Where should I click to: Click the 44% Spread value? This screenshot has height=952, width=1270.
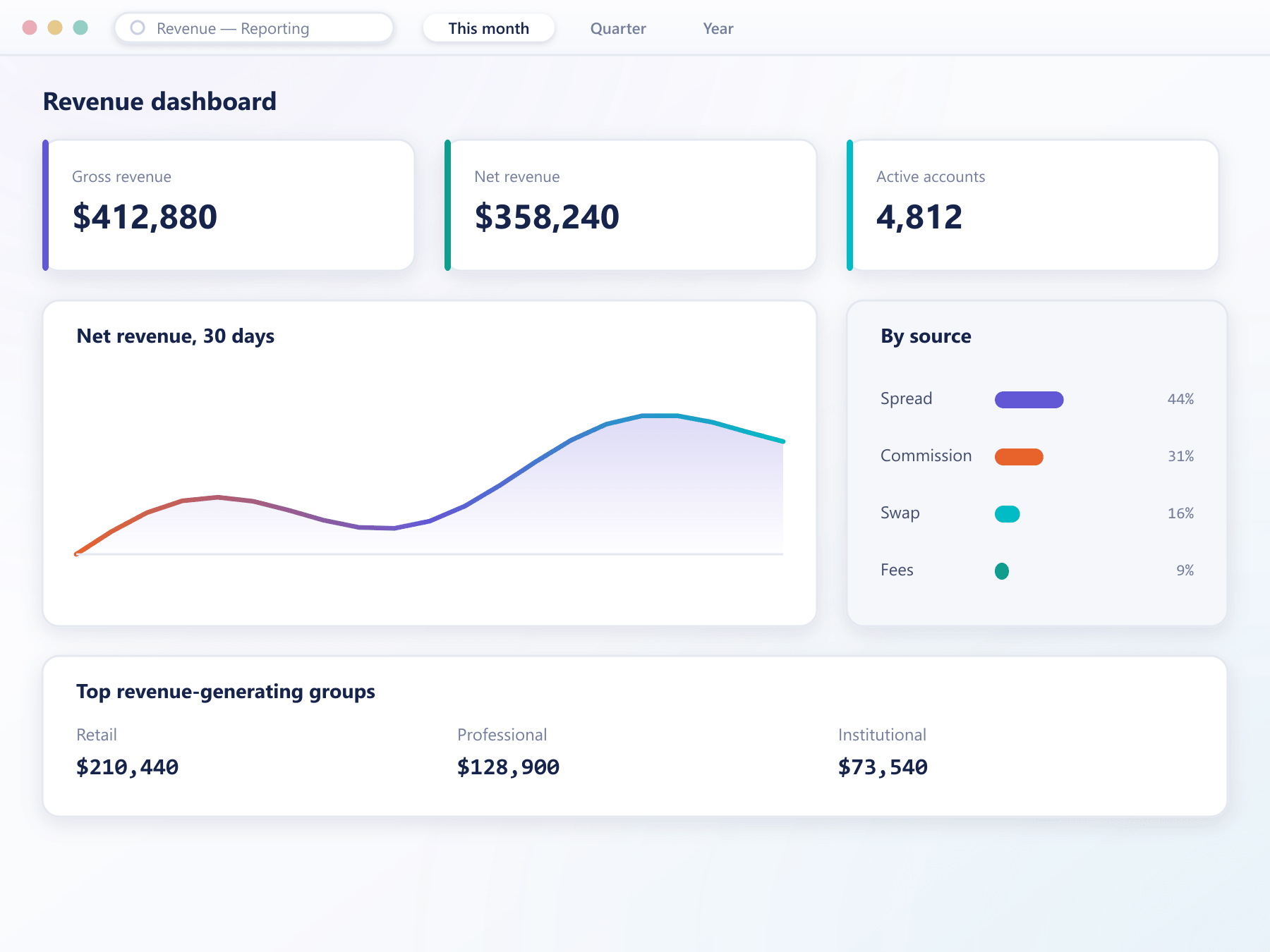(1180, 399)
